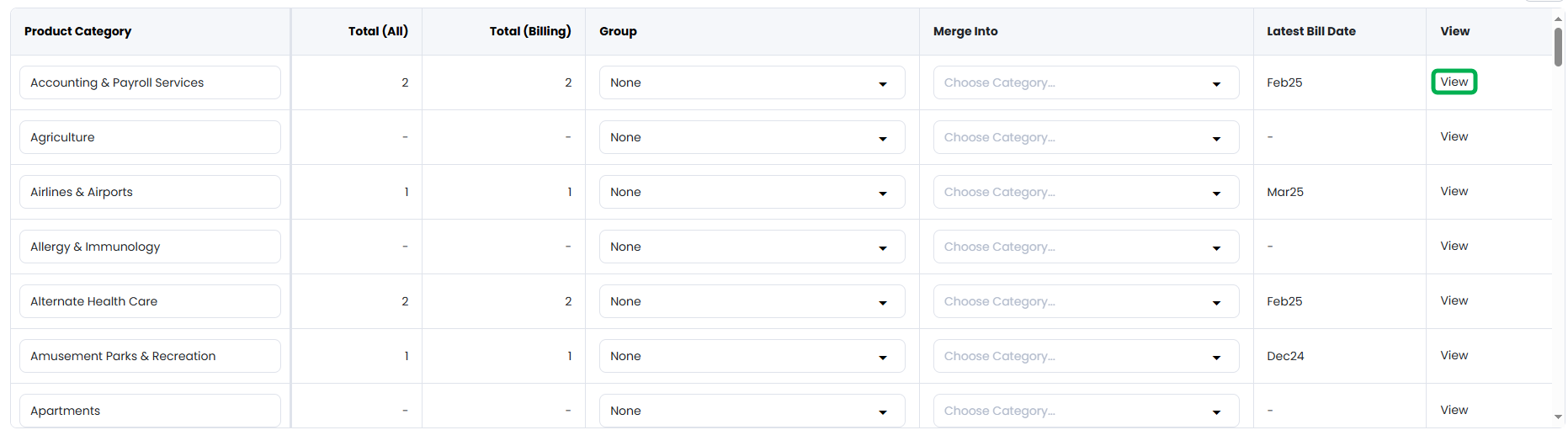The image size is (1568, 430).
Task: Edit the Alternate Health Care name field
Action: click(x=150, y=301)
